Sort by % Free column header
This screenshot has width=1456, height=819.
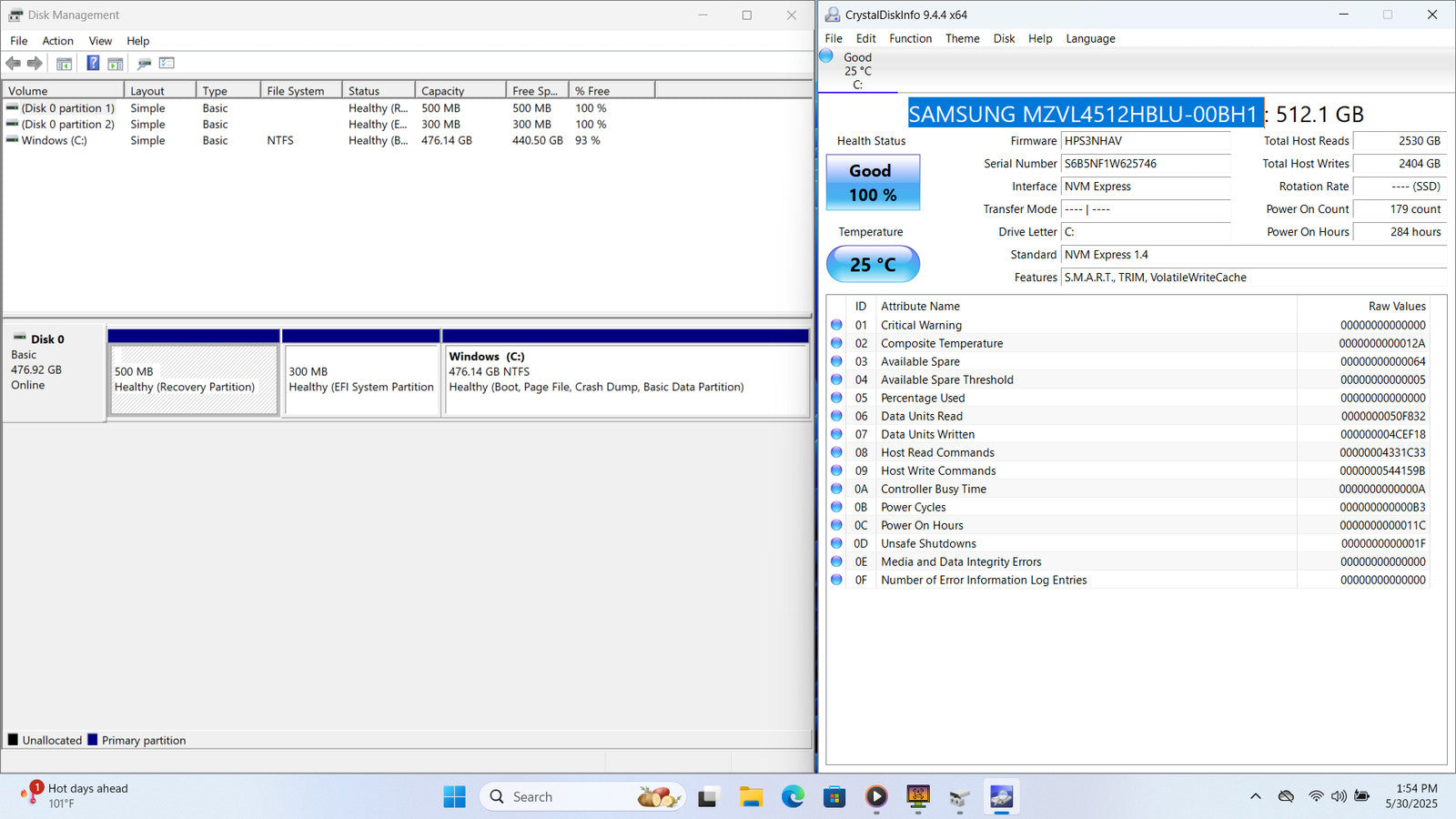612,90
